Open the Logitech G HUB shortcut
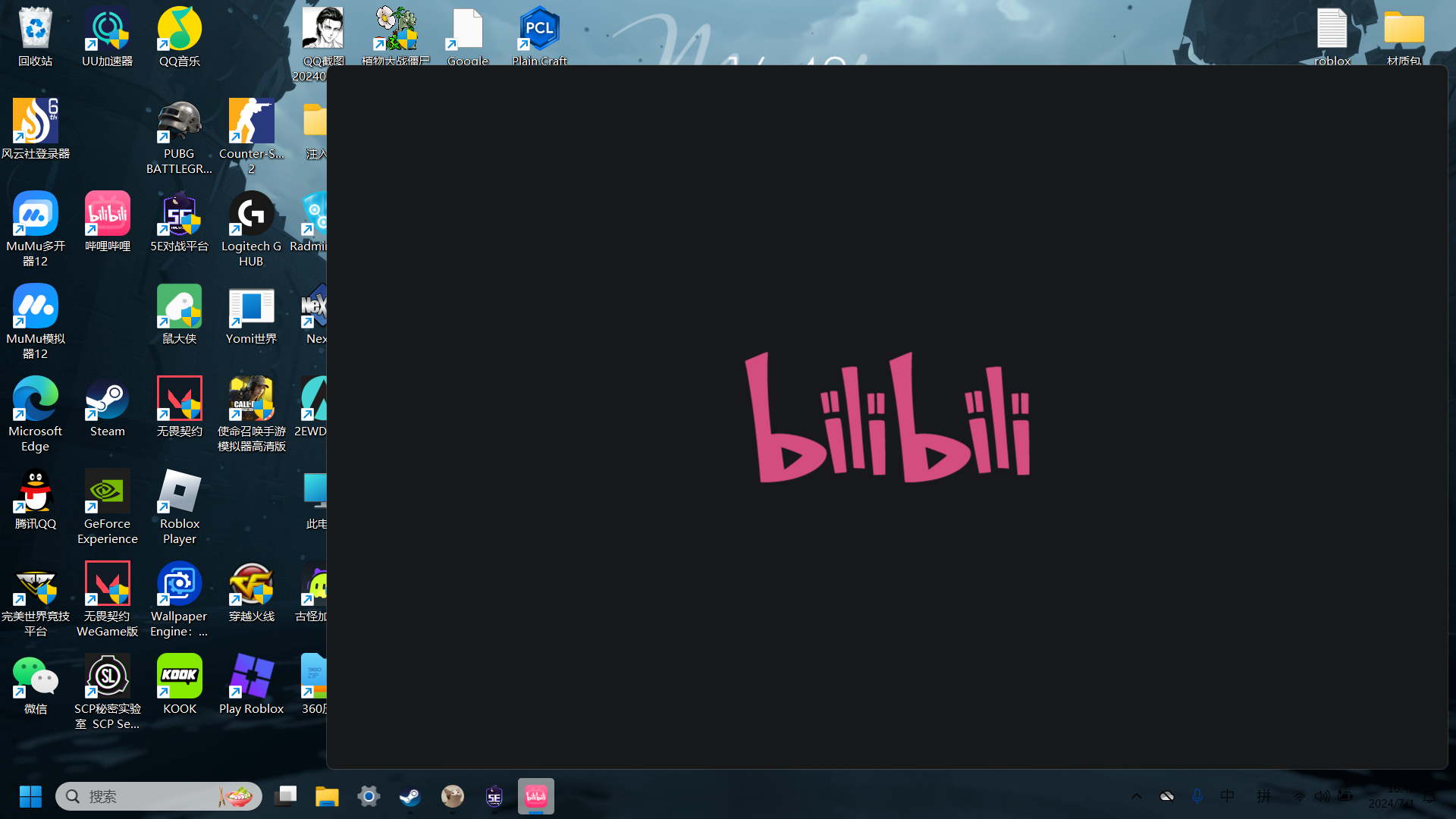The width and height of the screenshot is (1456, 819). pos(251,229)
